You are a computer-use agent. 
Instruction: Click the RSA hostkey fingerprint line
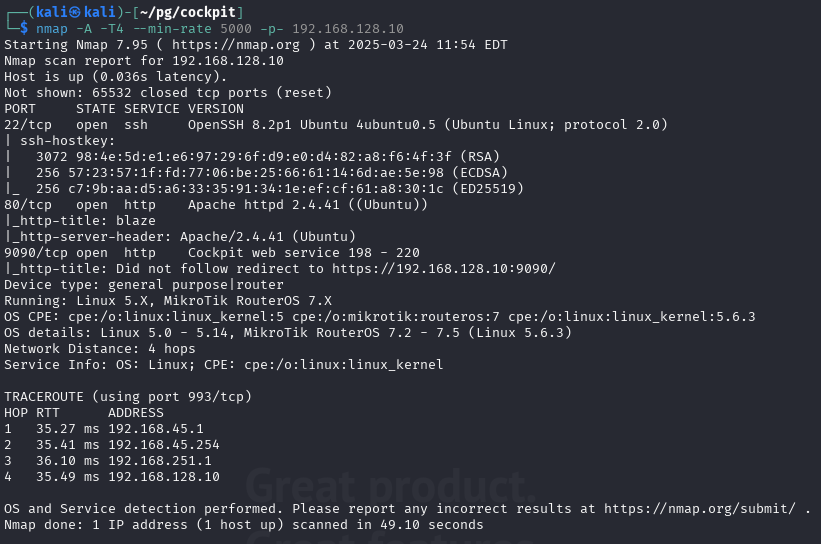(268, 157)
